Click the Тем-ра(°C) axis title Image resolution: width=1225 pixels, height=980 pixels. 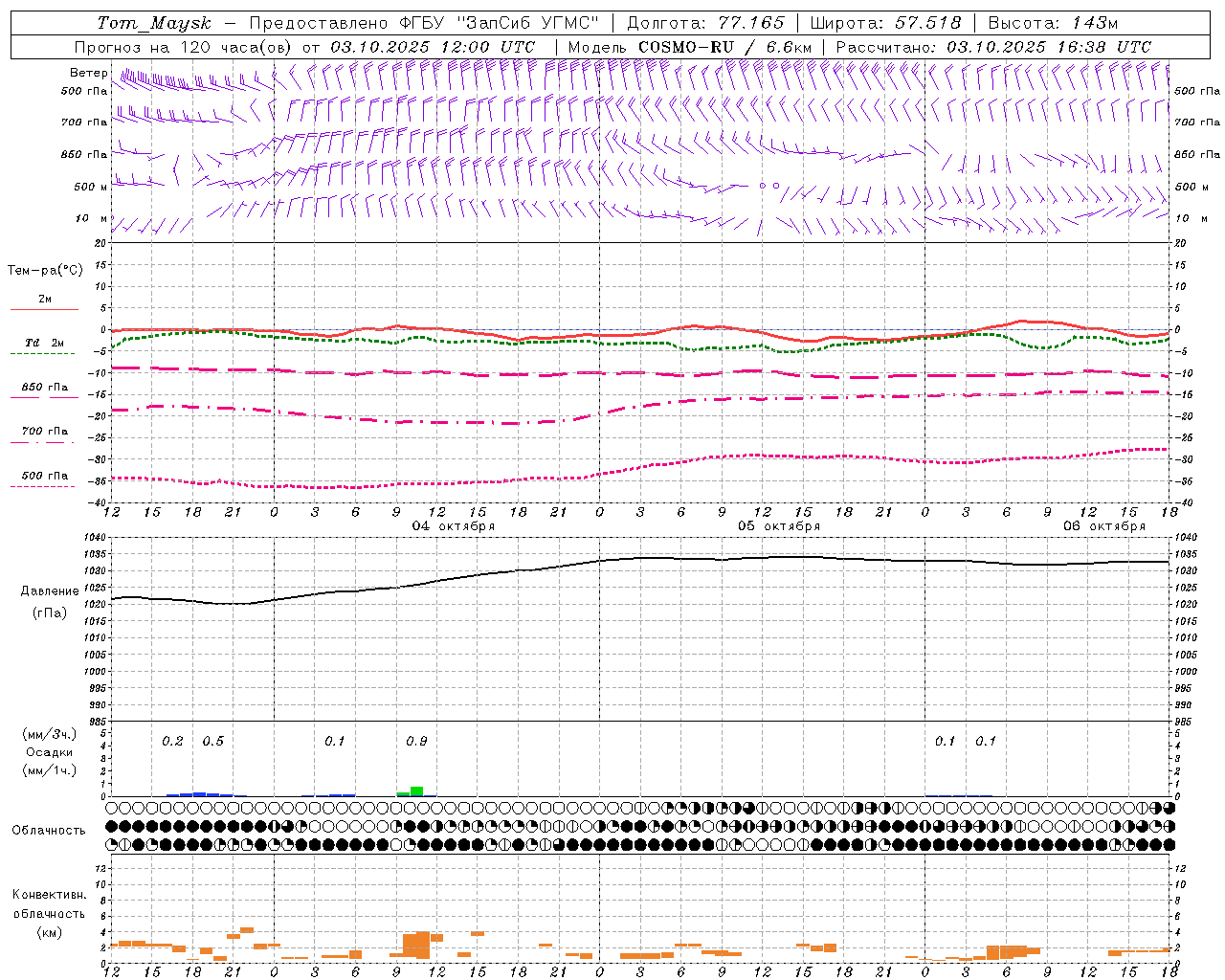click(45, 271)
